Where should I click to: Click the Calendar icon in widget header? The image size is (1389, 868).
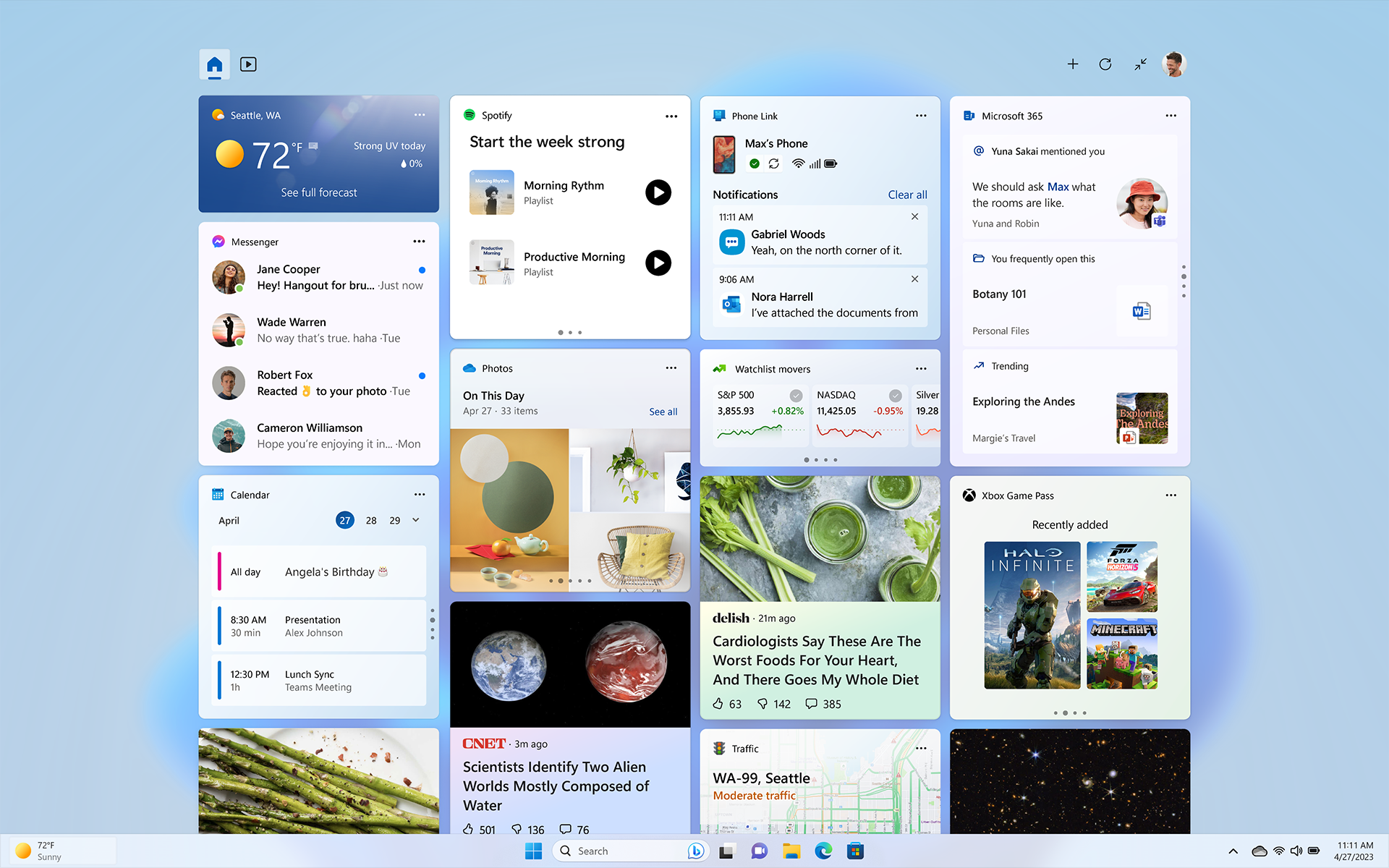pyautogui.click(x=216, y=494)
